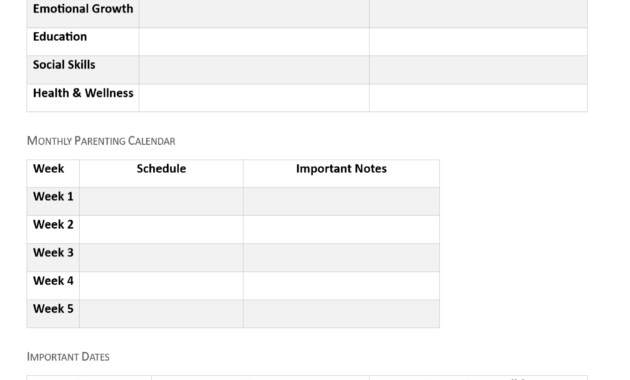Screen dimensions: 630x380
Task: Click the middle cell beside Education
Action: click(x=254, y=42)
